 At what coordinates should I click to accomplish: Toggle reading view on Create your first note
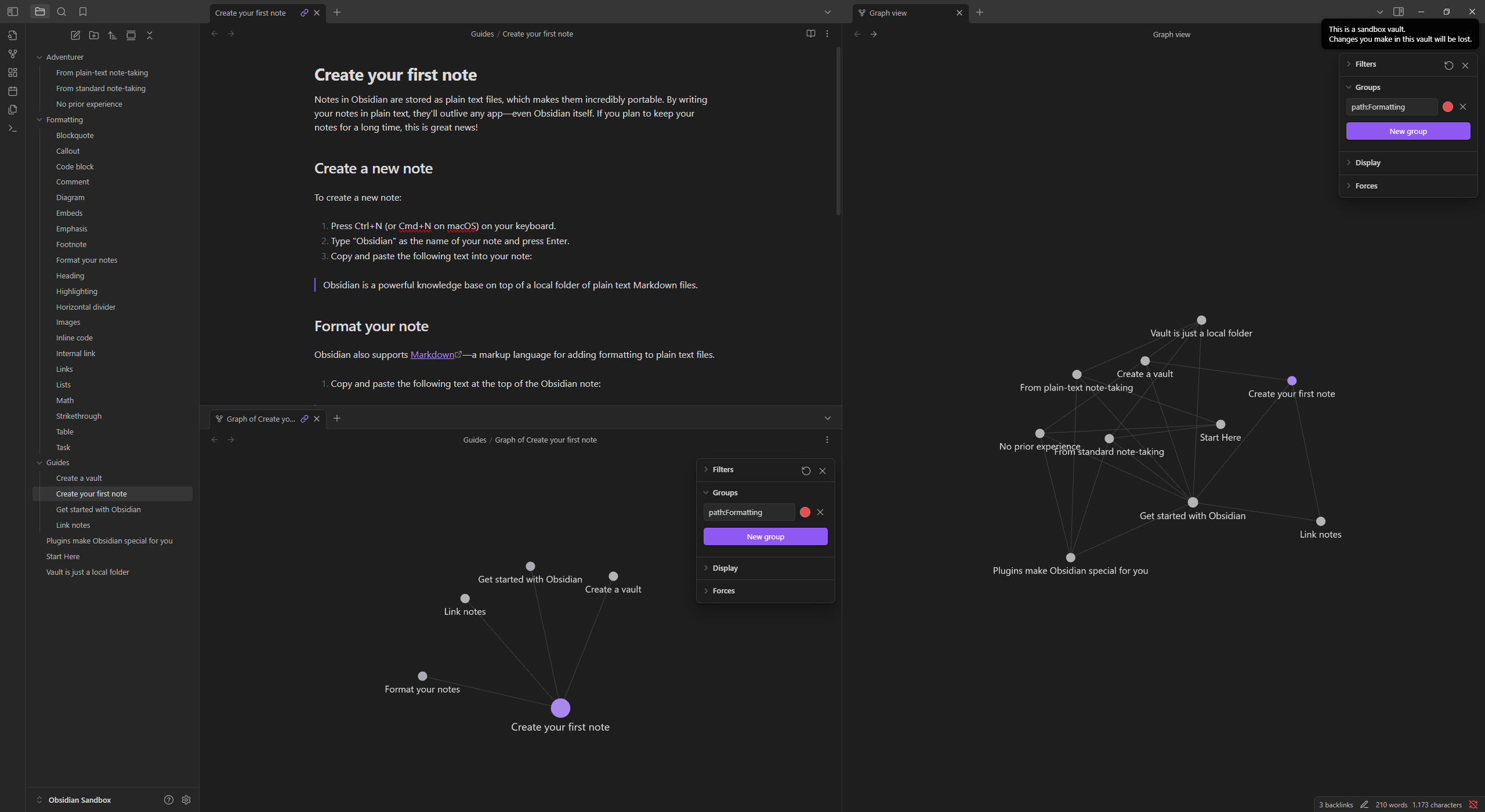point(810,34)
